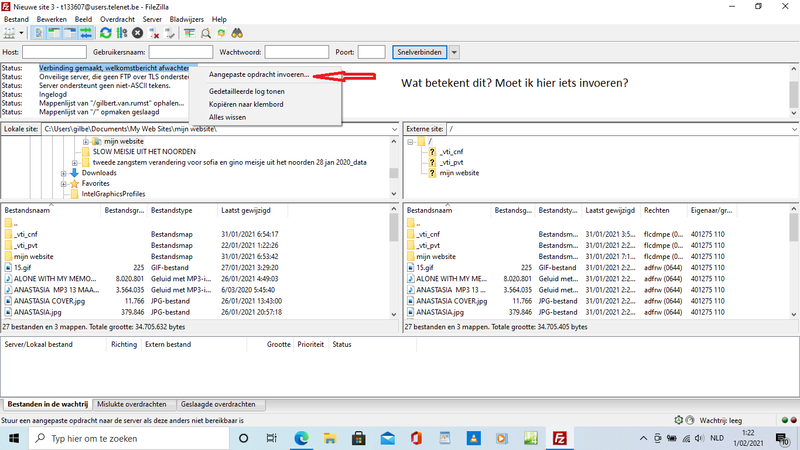Open the directory listing filters icon

[189, 33]
